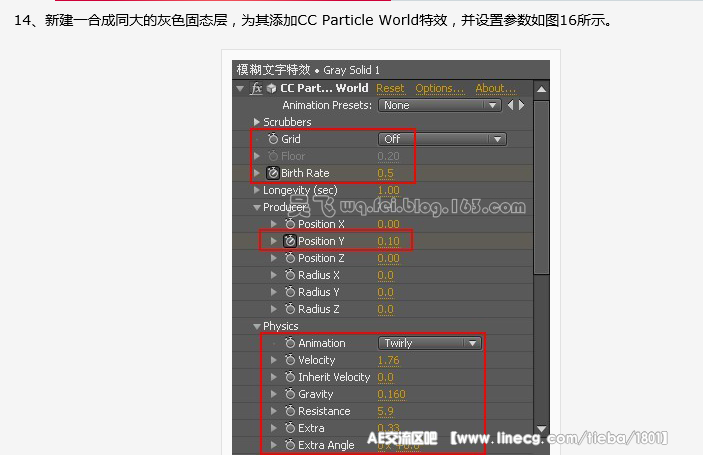Collapse the Producer group

(x=257, y=208)
